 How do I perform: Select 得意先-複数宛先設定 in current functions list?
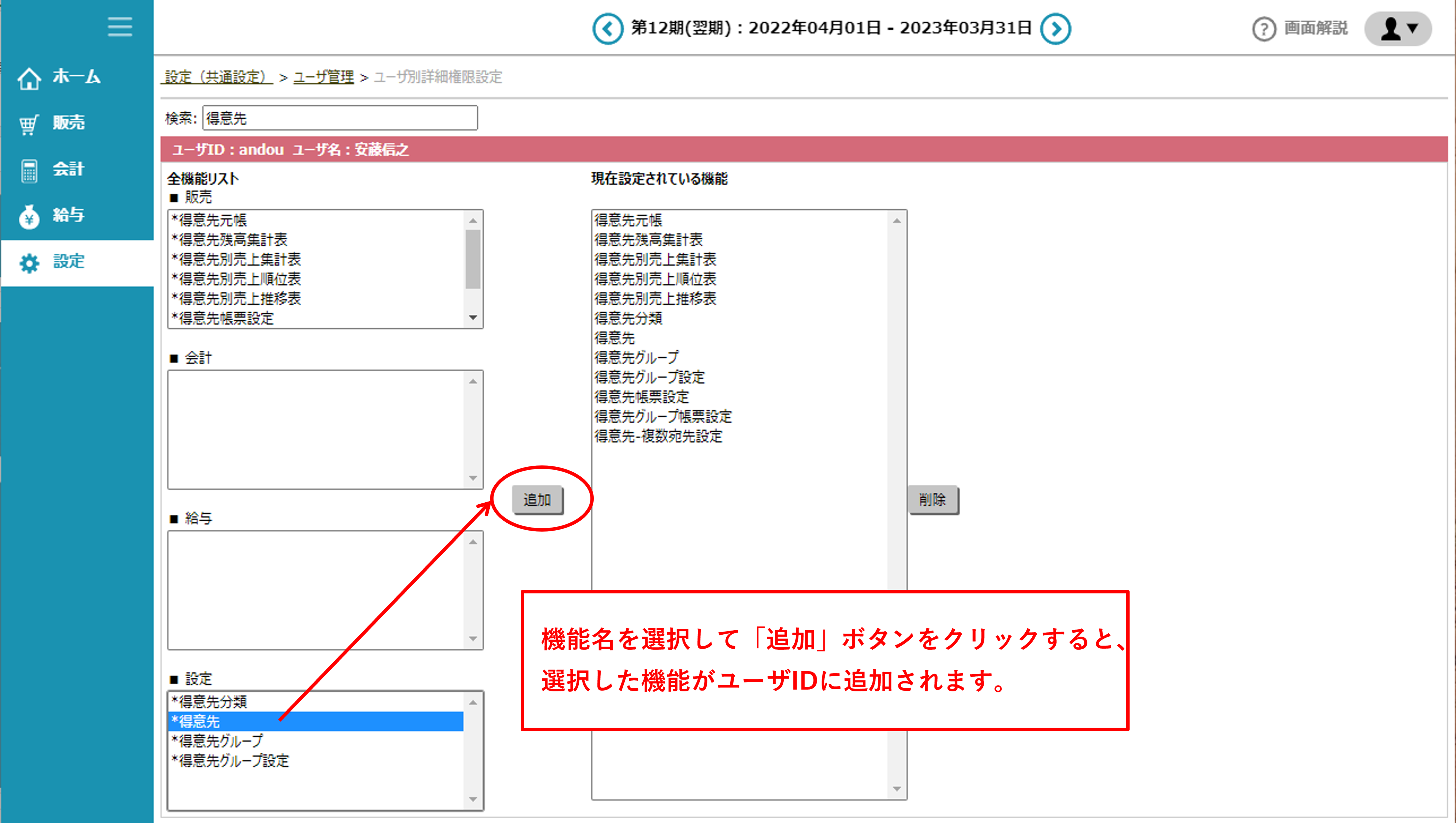coord(740,436)
